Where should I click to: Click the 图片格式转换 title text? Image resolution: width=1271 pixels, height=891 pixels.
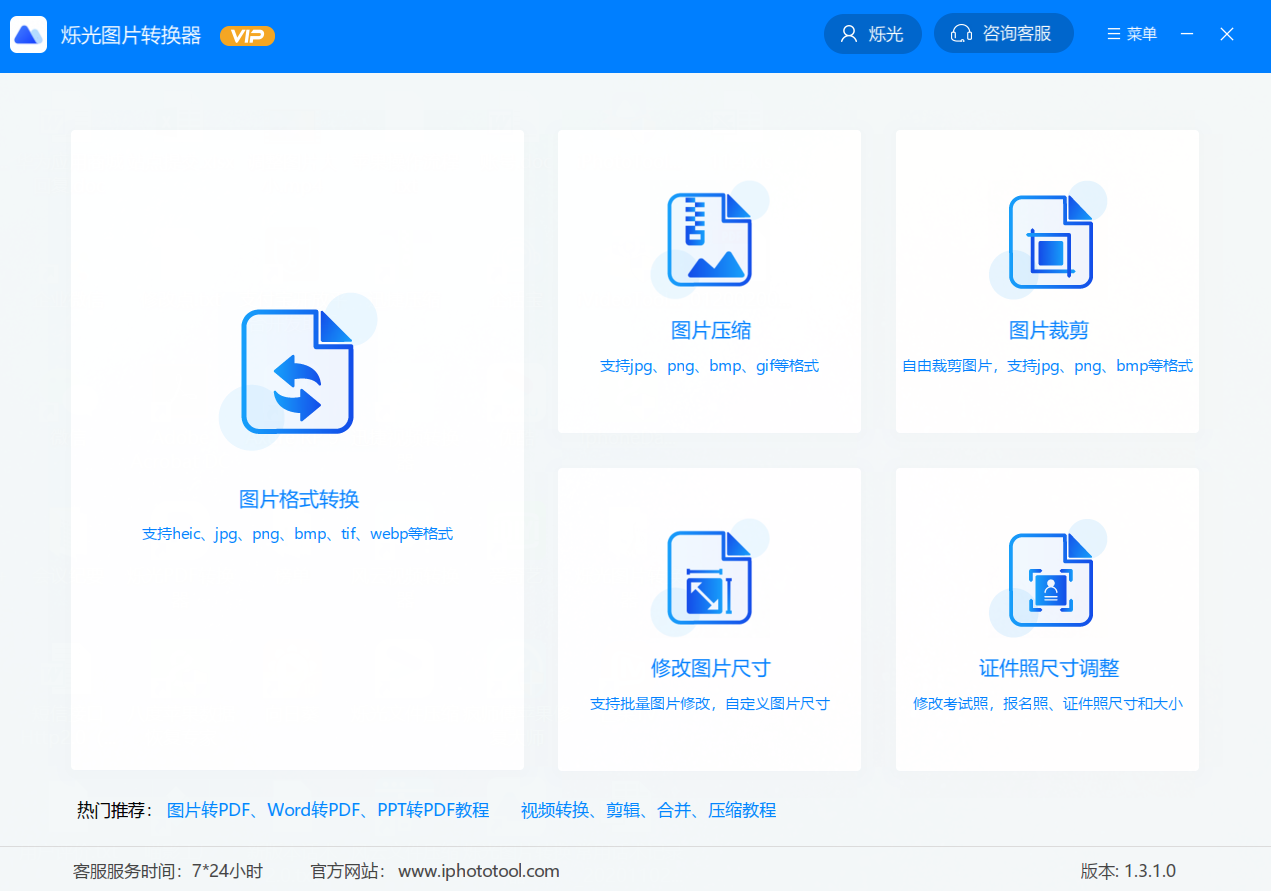pyautogui.click(x=298, y=500)
